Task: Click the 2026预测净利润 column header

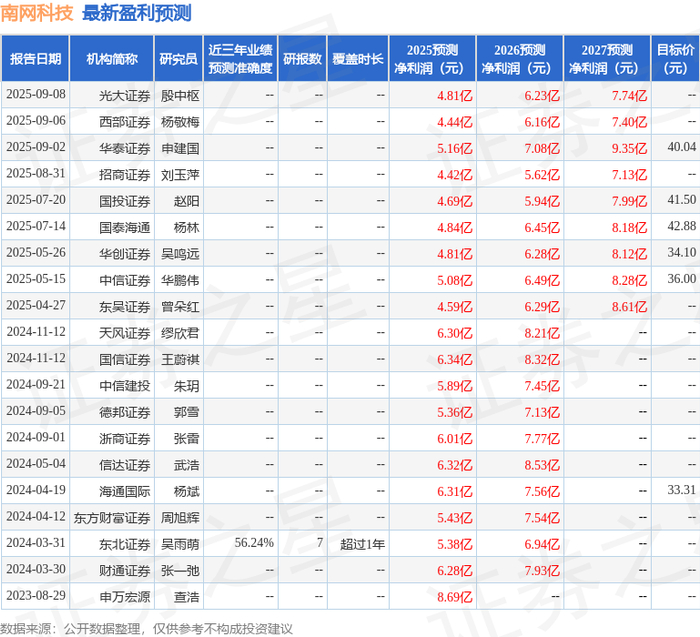Action: pos(520,59)
